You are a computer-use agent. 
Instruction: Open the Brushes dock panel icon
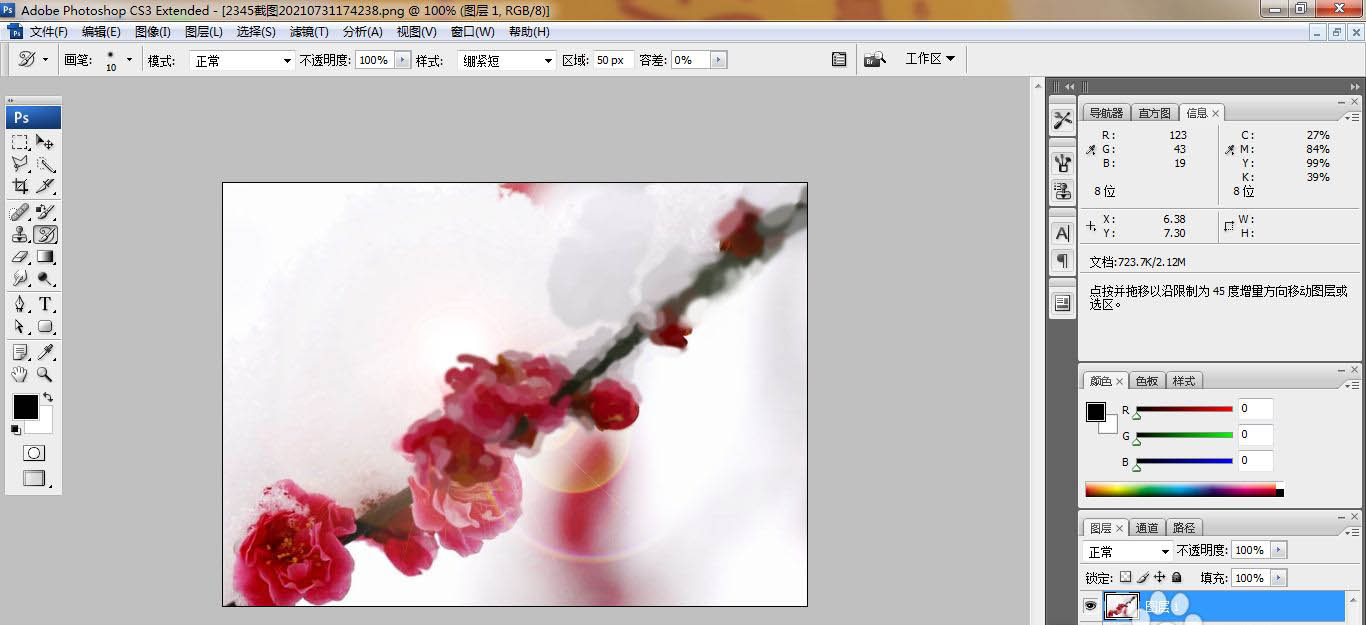(x=1062, y=164)
